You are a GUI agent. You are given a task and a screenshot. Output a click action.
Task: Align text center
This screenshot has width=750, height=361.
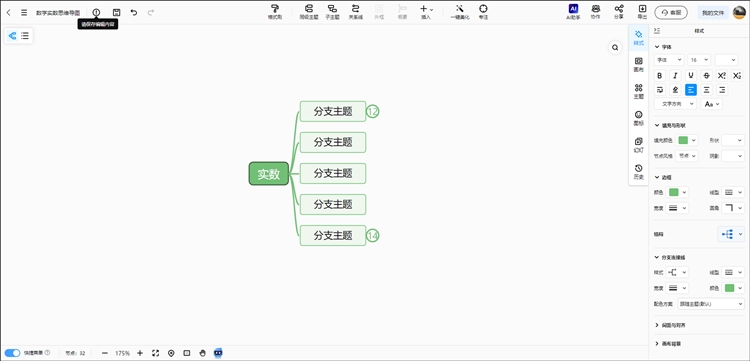(x=706, y=89)
